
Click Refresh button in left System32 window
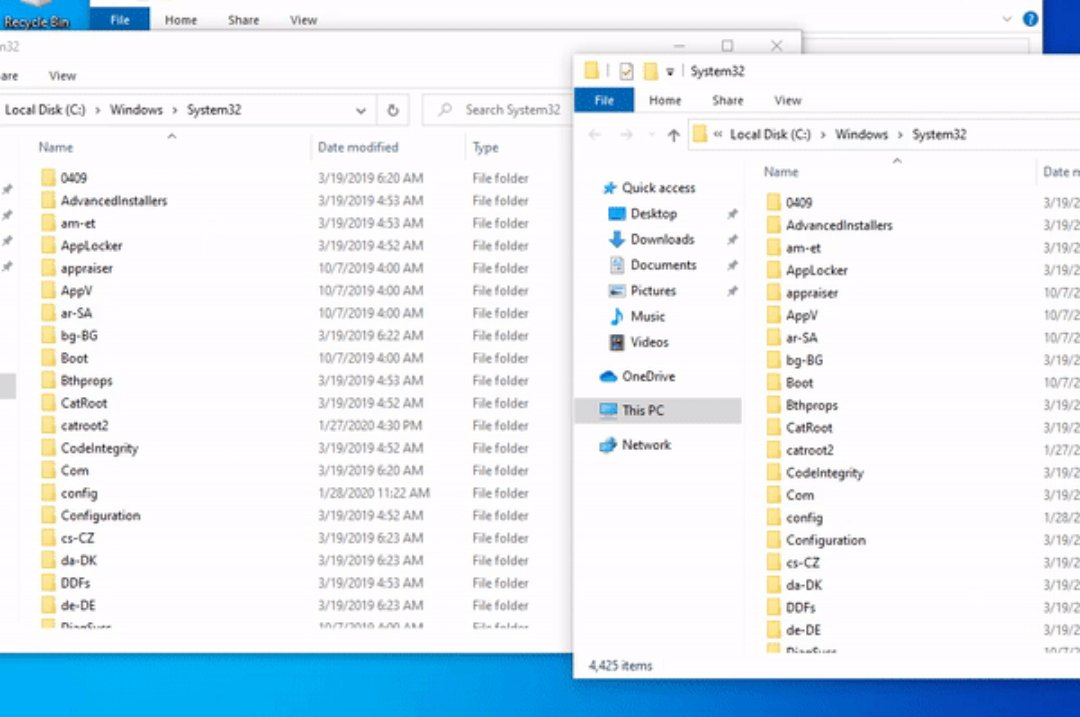(x=393, y=110)
